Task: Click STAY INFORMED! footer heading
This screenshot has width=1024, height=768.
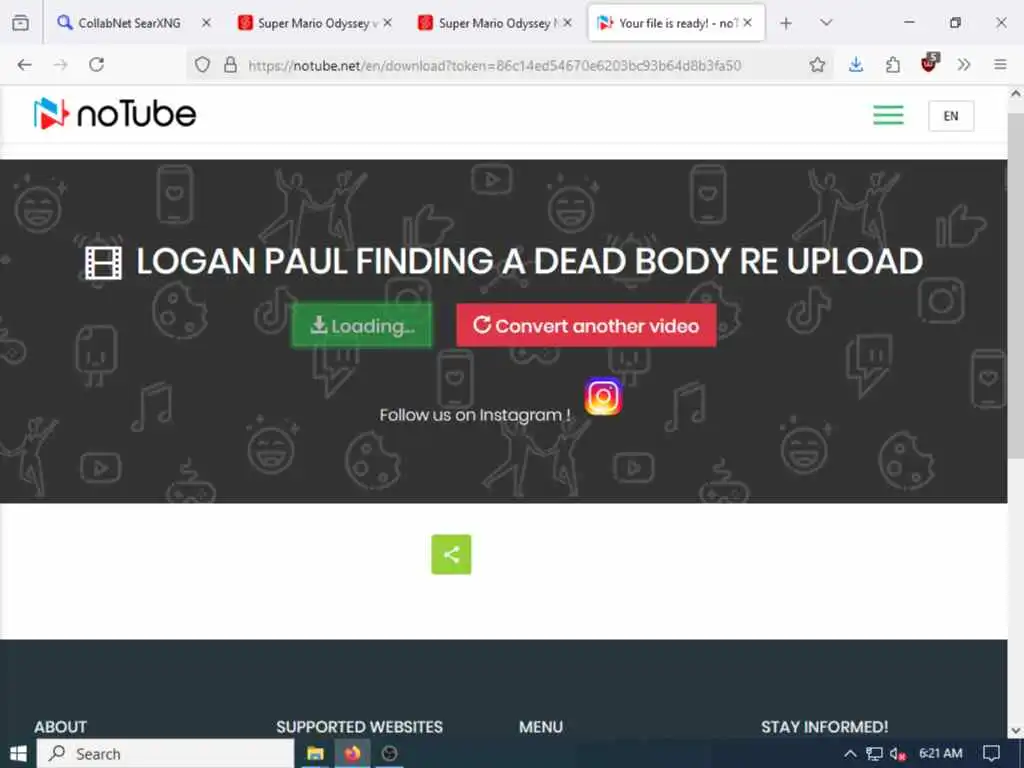Action: coord(824,727)
